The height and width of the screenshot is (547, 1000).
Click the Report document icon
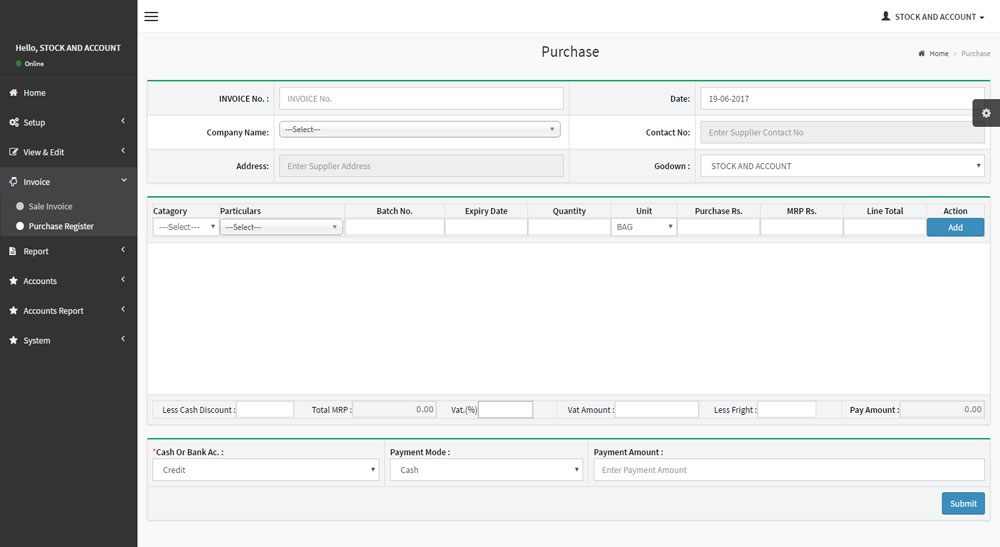point(13,251)
